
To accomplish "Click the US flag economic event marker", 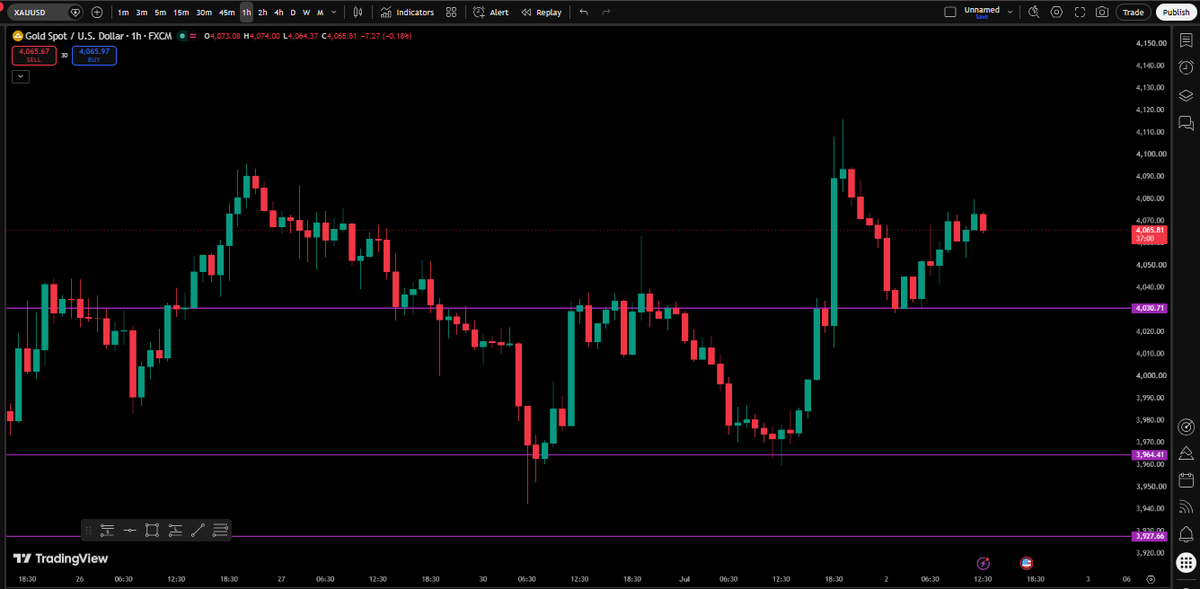I will pyautogui.click(x=1025, y=563).
